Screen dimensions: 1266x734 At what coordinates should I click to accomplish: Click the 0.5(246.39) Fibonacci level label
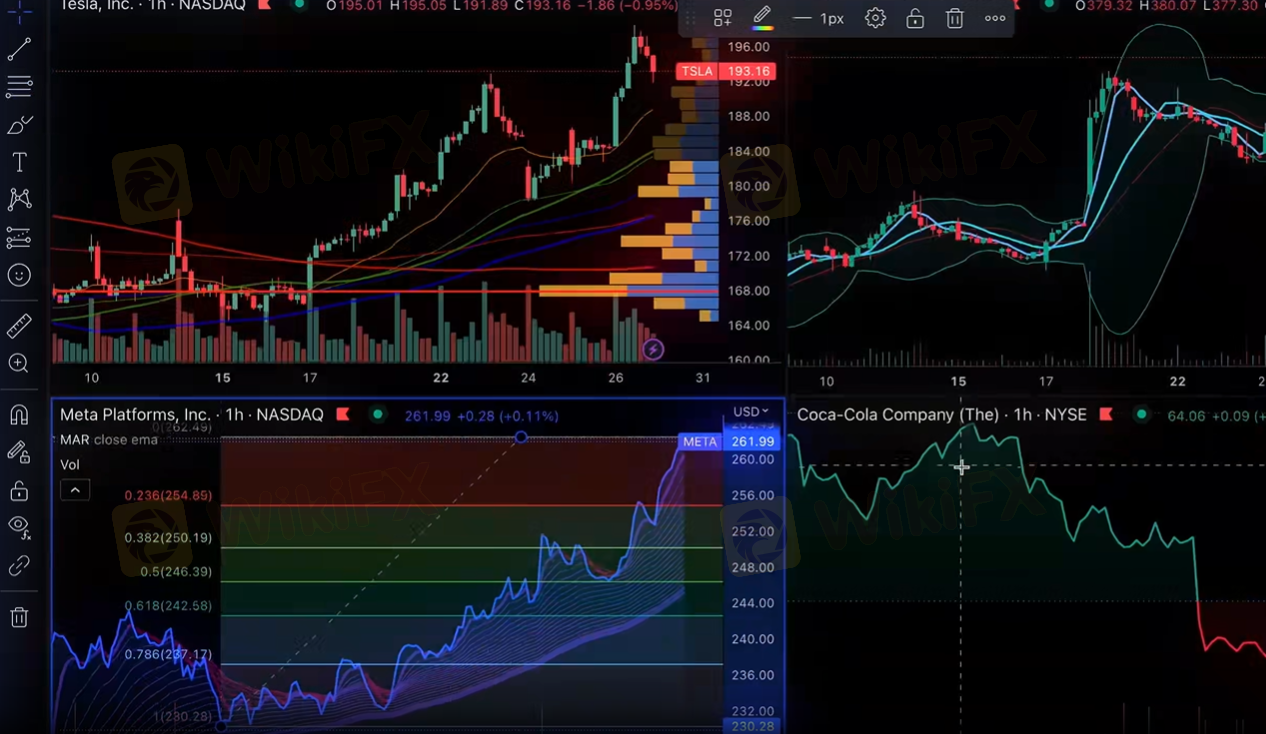(x=175, y=572)
